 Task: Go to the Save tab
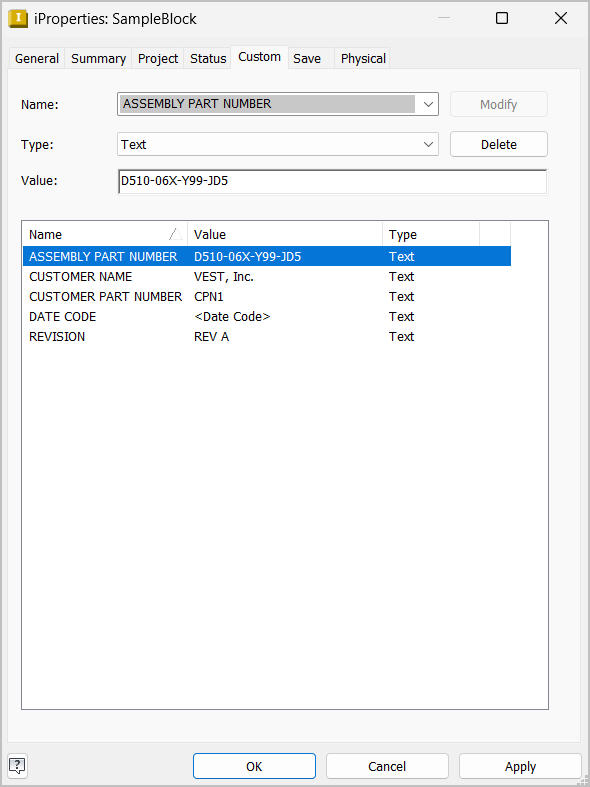[x=307, y=59]
